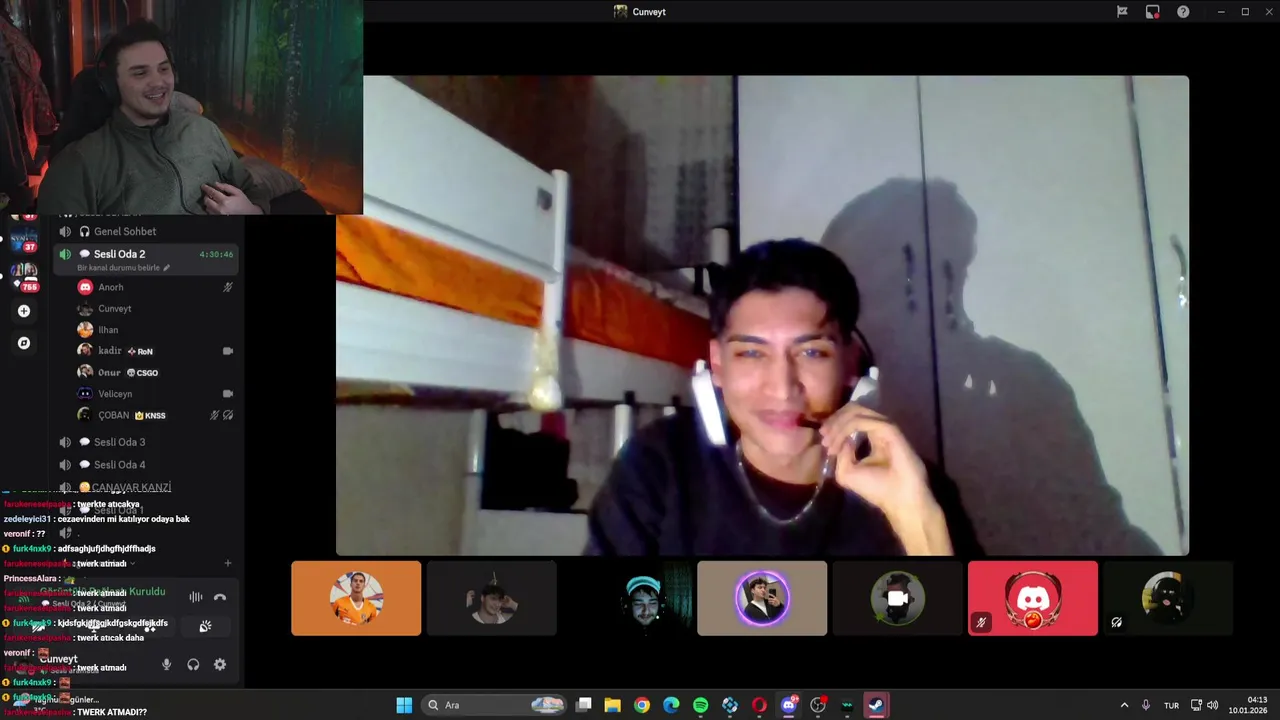Open the Discord inbox icon in title bar

click(x=1153, y=12)
